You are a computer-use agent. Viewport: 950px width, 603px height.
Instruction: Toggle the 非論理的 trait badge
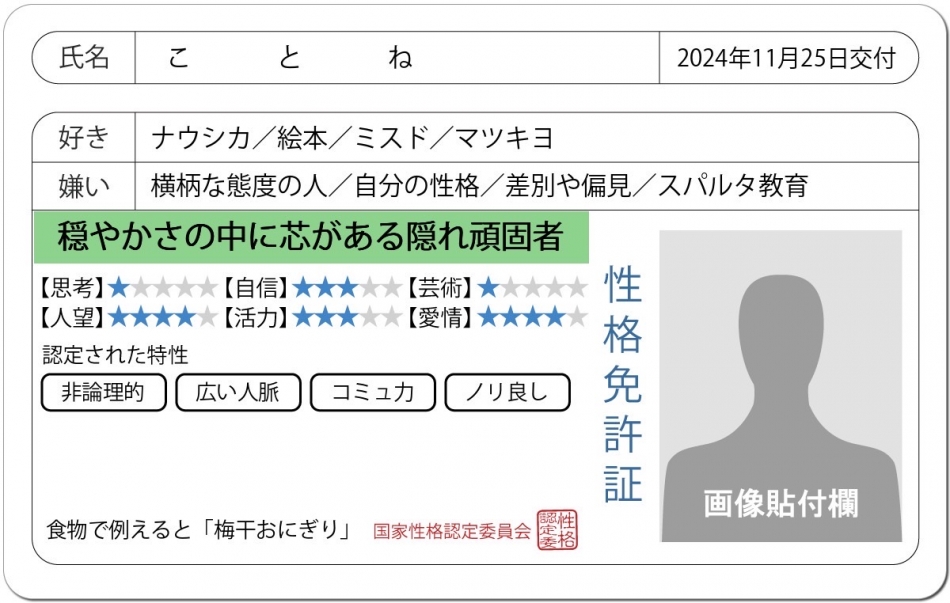point(103,393)
